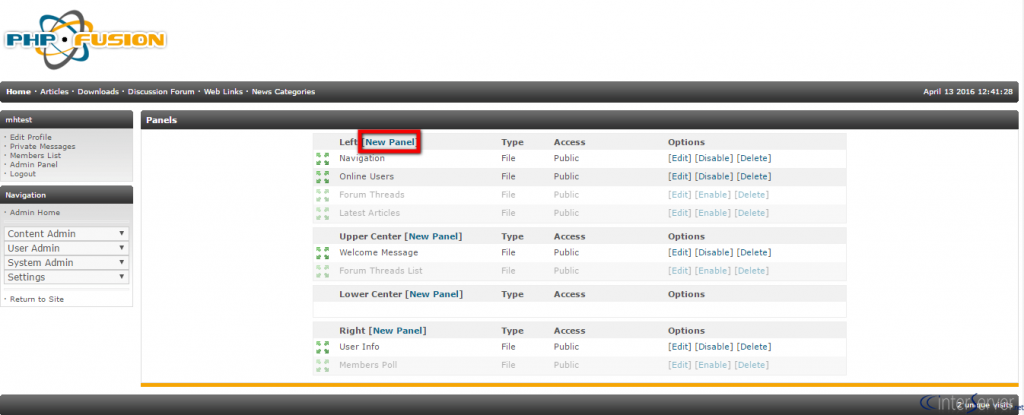Enable the Members Poll panel
This screenshot has width=1024, height=415.
[x=712, y=365]
